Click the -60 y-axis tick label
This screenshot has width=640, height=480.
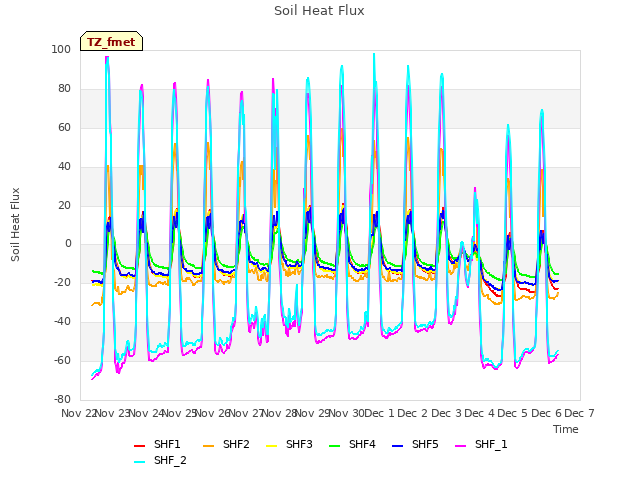[x=62, y=360]
